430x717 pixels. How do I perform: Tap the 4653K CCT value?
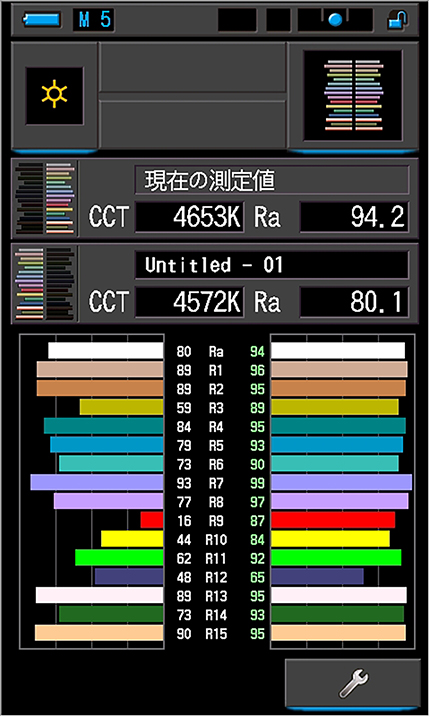tap(189, 217)
